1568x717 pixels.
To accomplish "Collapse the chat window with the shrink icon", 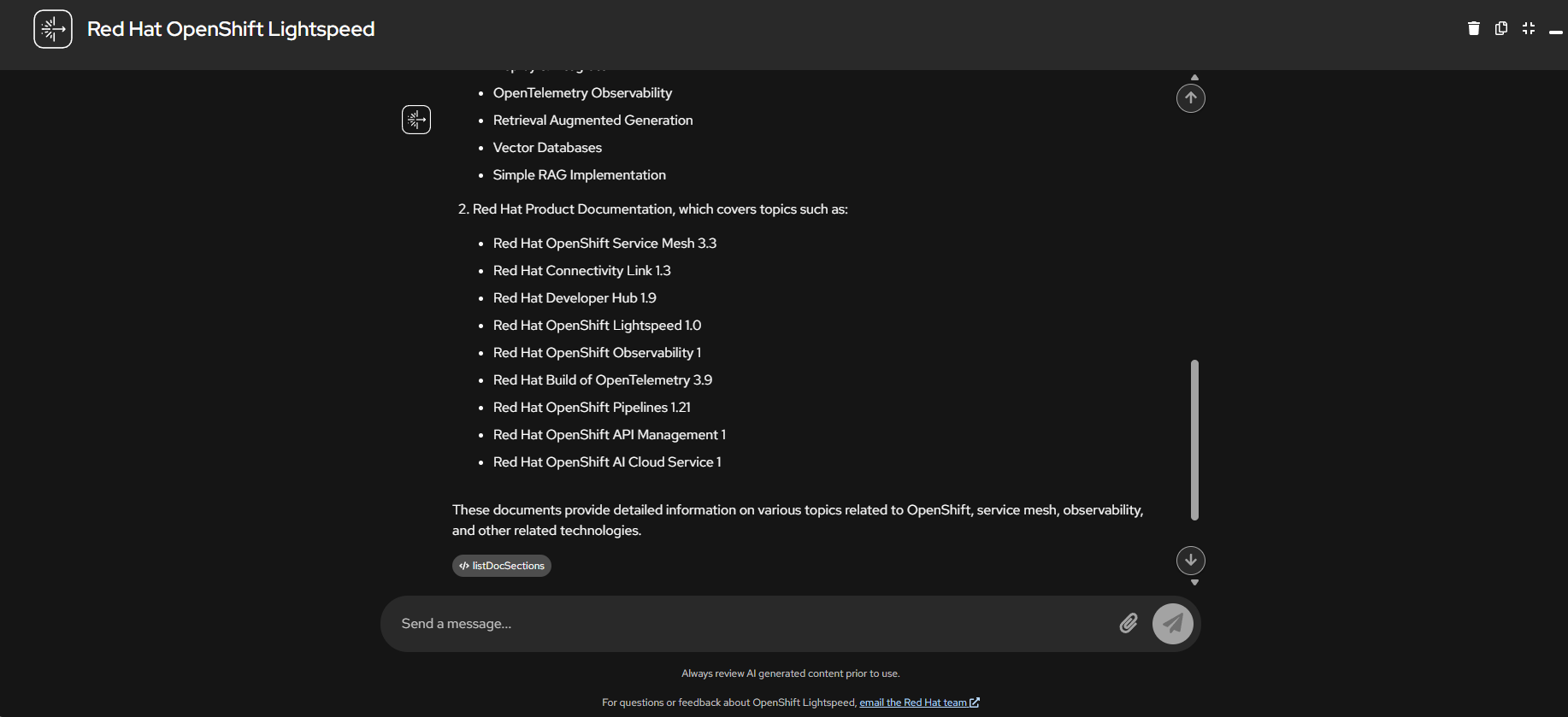I will coord(1529,28).
